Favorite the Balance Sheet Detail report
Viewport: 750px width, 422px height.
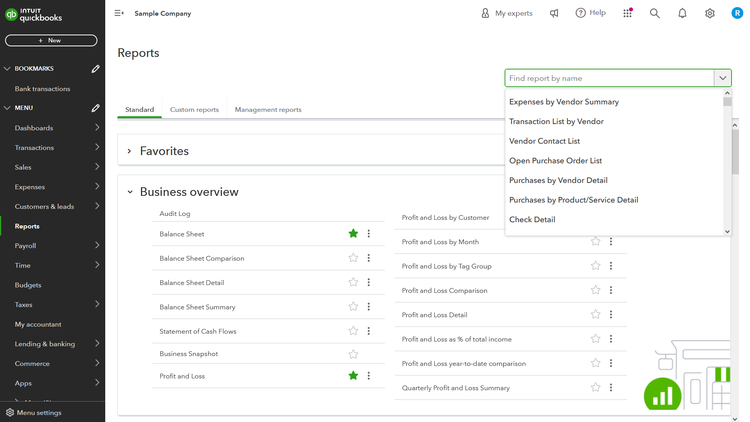tap(353, 282)
